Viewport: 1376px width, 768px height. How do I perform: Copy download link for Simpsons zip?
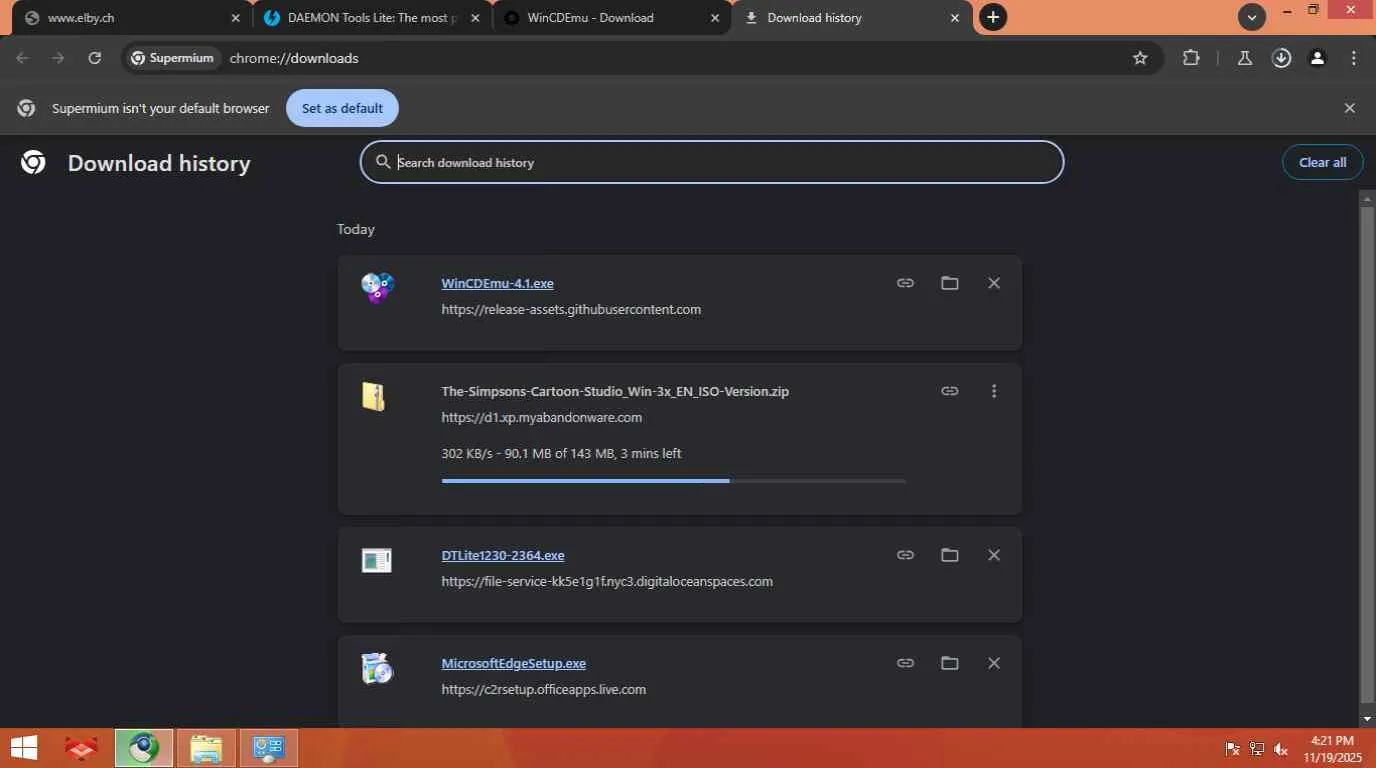[x=950, y=391]
